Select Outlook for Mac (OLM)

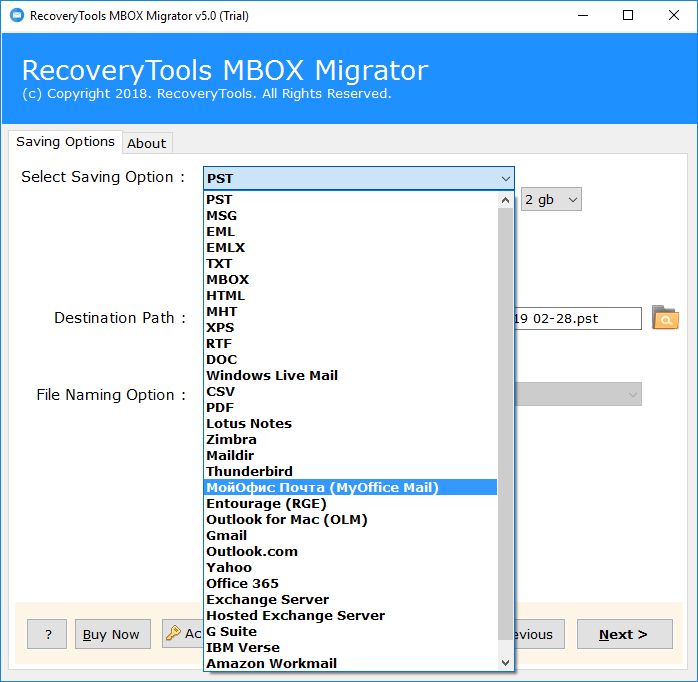351,520
